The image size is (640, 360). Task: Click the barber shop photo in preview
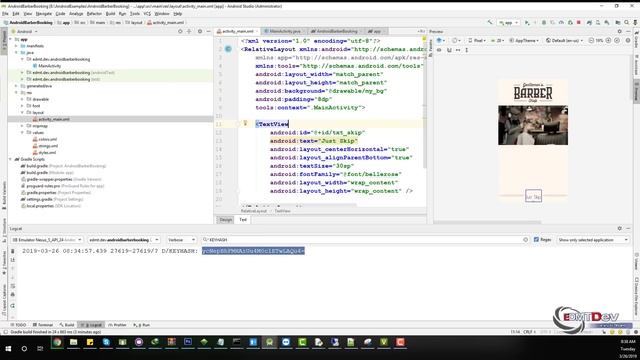pyautogui.click(x=533, y=125)
